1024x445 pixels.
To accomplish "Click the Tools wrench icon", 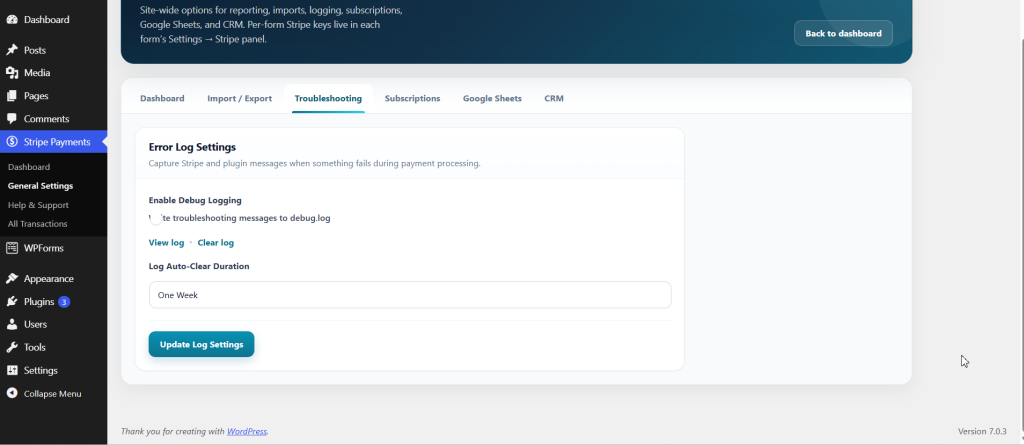I will (x=12, y=348).
